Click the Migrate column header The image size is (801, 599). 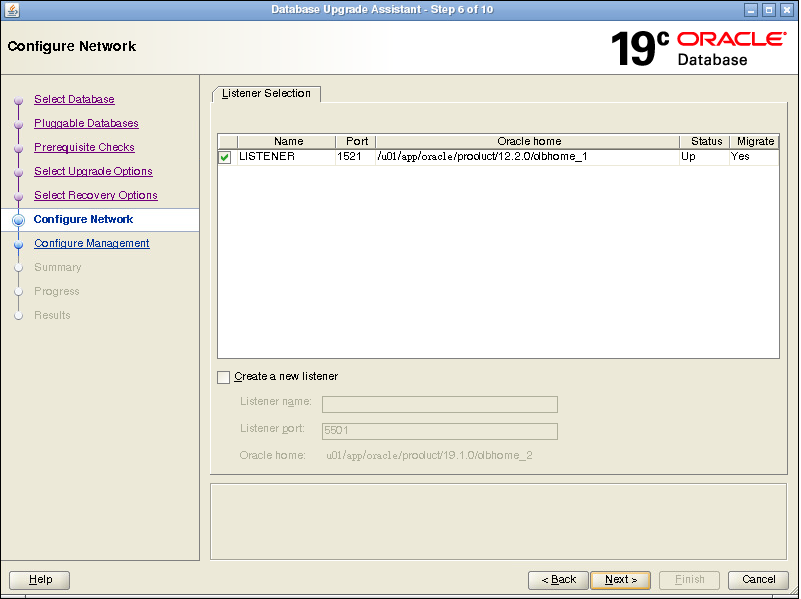(755, 141)
